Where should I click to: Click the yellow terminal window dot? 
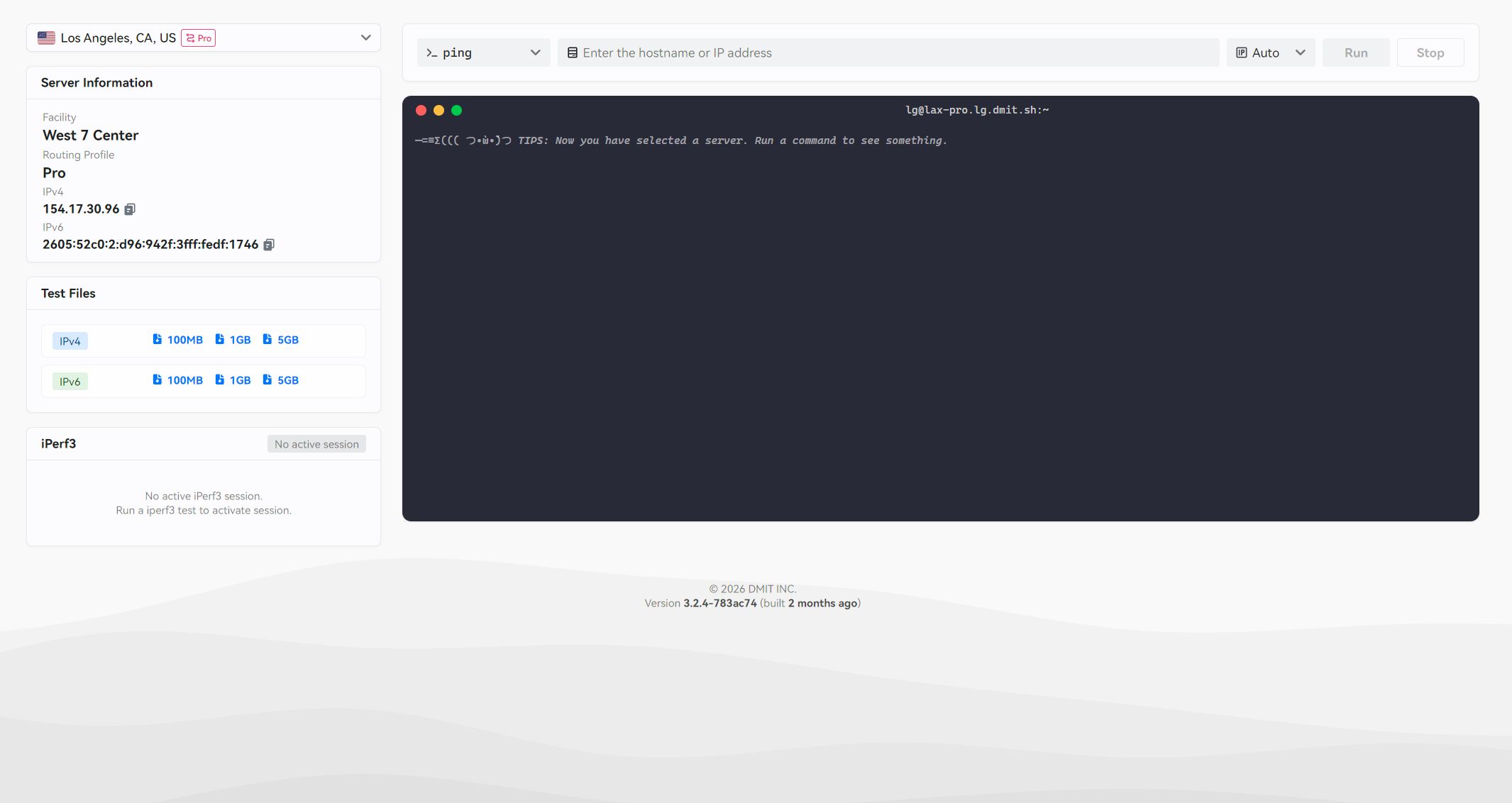tap(438, 110)
